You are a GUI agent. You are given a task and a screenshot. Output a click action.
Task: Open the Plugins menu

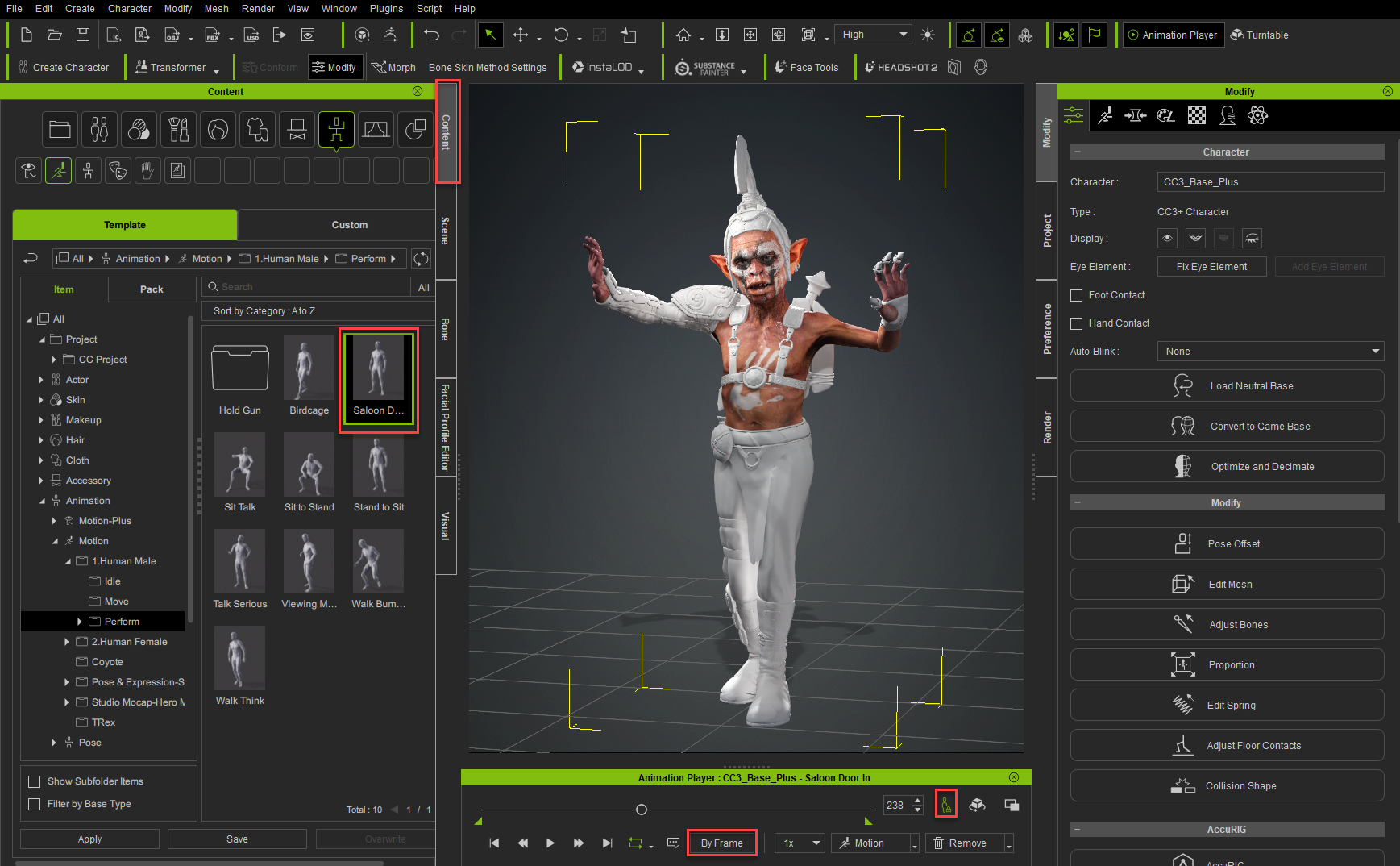tap(386, 8)
